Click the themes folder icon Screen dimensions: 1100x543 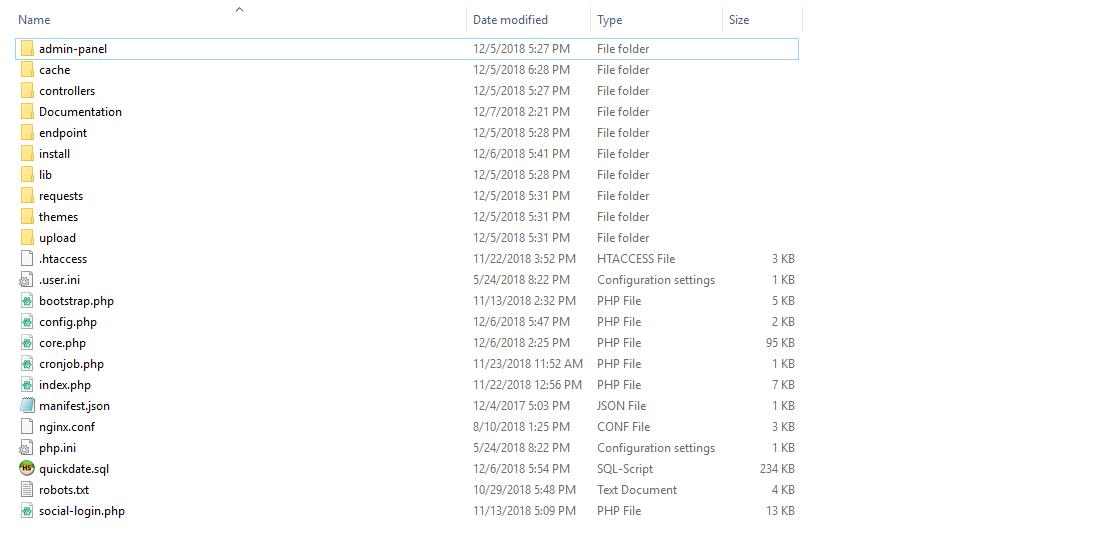click(x=27, y=217)
